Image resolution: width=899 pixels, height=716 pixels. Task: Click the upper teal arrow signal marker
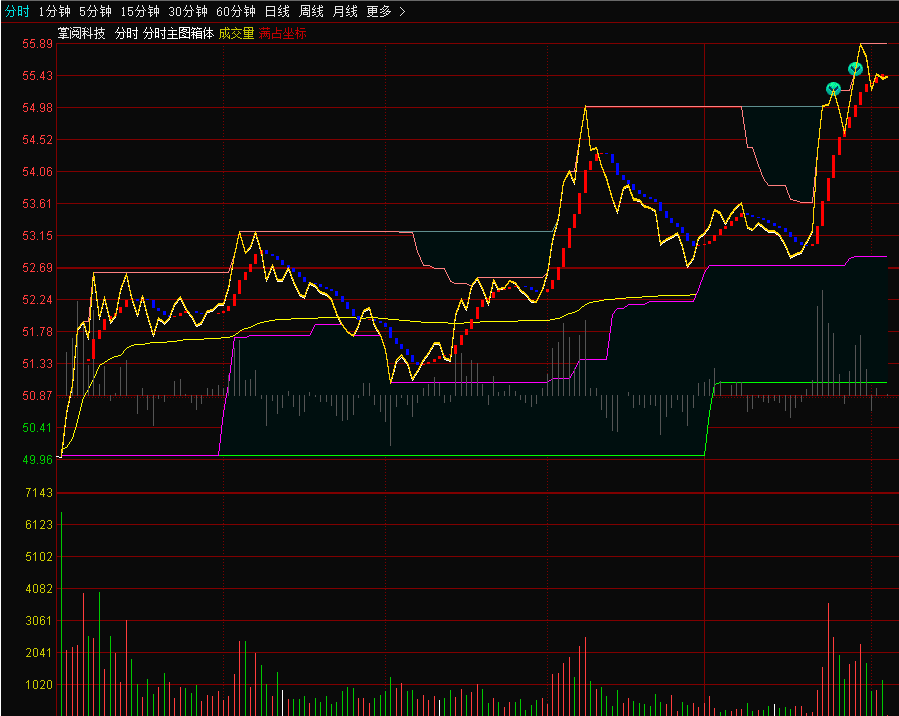(x=855, y=69)
